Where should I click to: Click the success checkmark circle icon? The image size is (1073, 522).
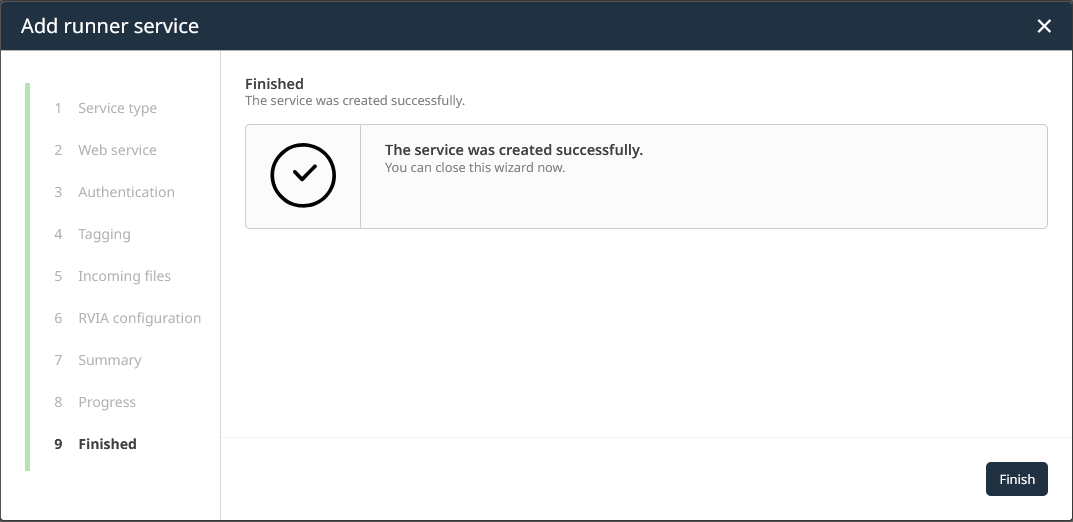[303, 175]
